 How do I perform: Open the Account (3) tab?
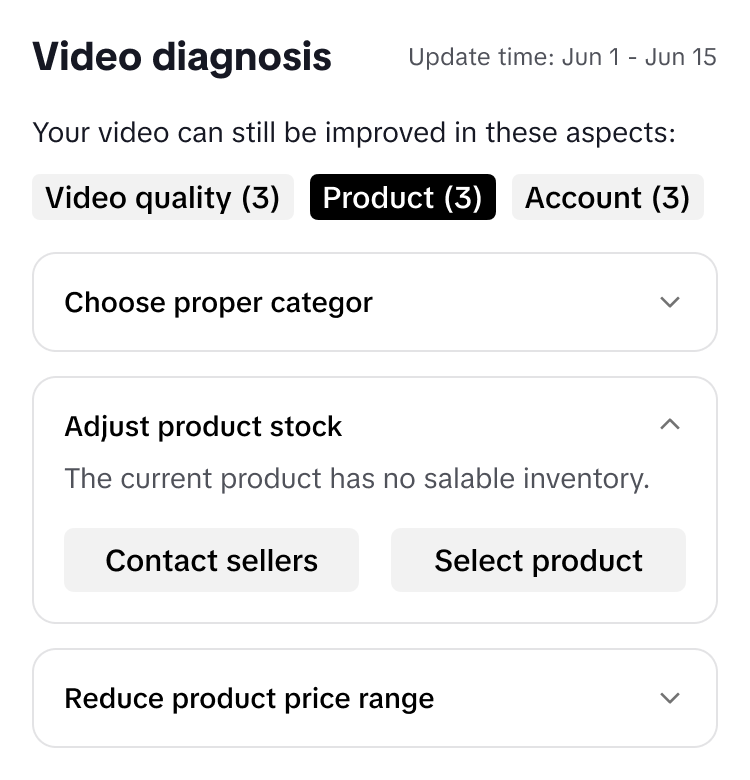click(x=607, y=198)
